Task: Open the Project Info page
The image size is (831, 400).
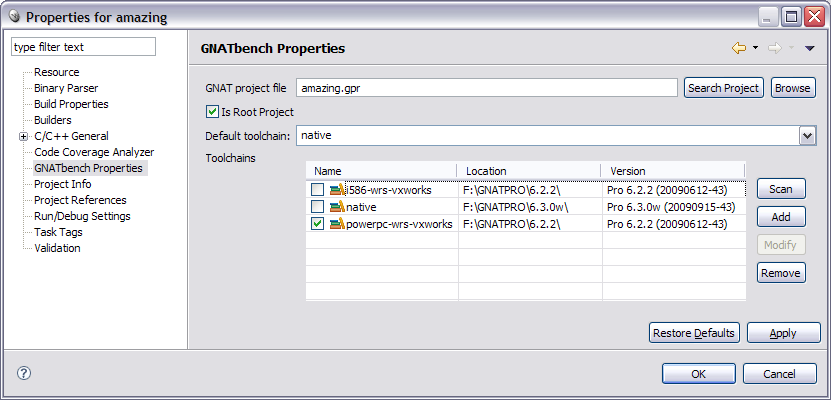Action: click(63, 184)
